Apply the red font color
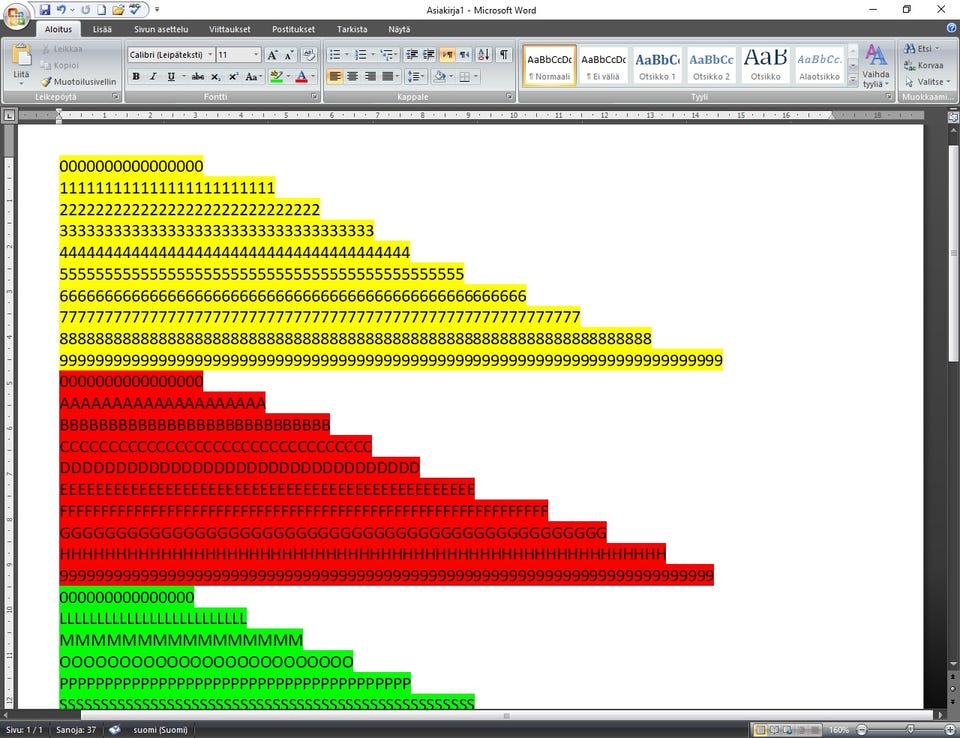Screen dimensions: 960x738 pos(301,77)
